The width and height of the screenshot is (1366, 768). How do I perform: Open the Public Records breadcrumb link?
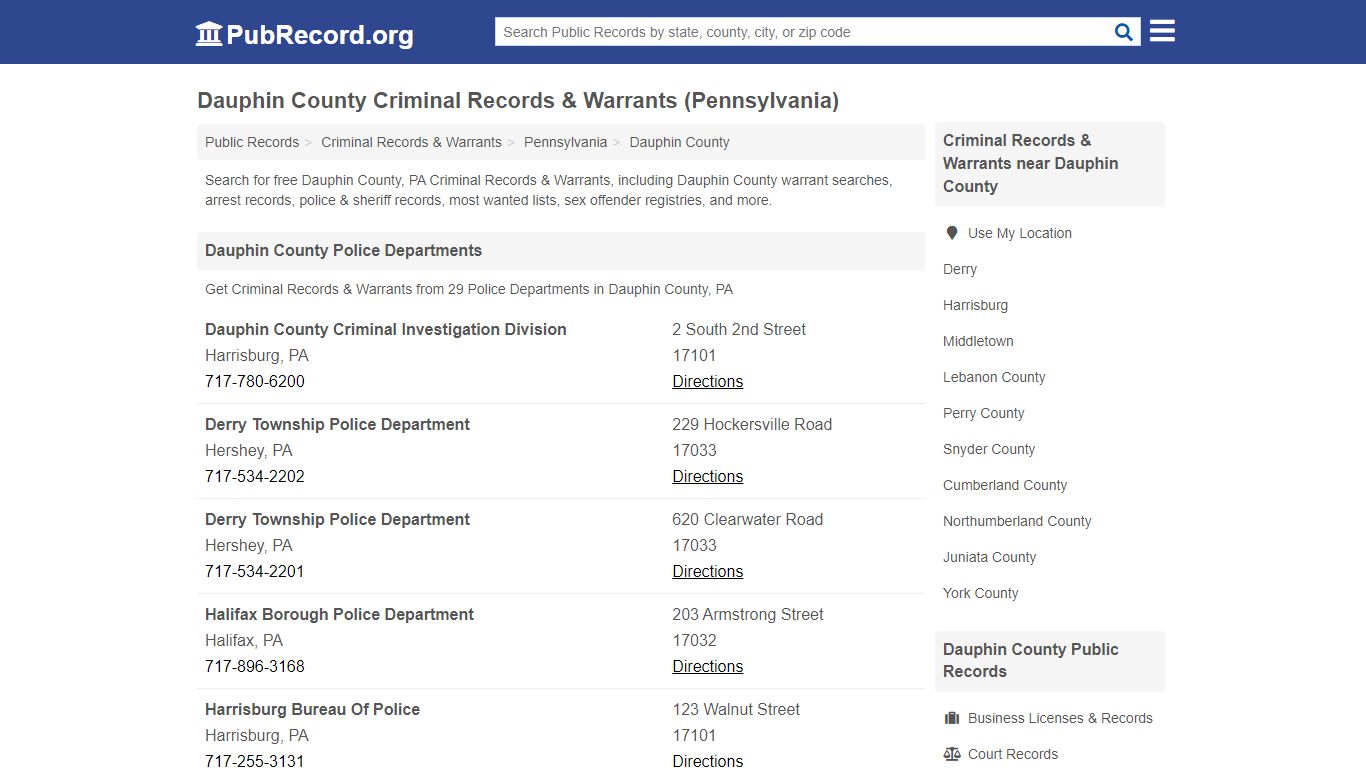click(252, 142)
